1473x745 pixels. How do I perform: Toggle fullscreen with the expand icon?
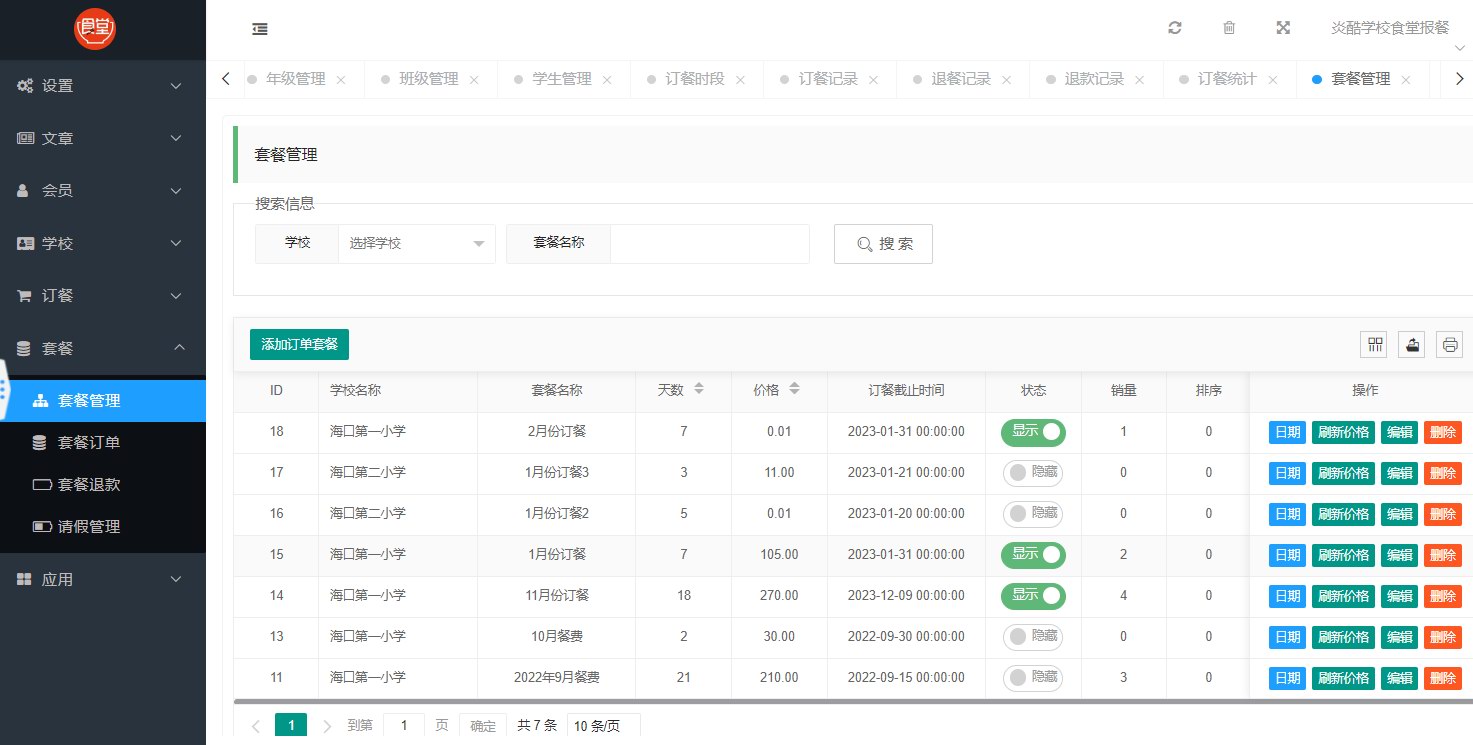pos(1283,28)
